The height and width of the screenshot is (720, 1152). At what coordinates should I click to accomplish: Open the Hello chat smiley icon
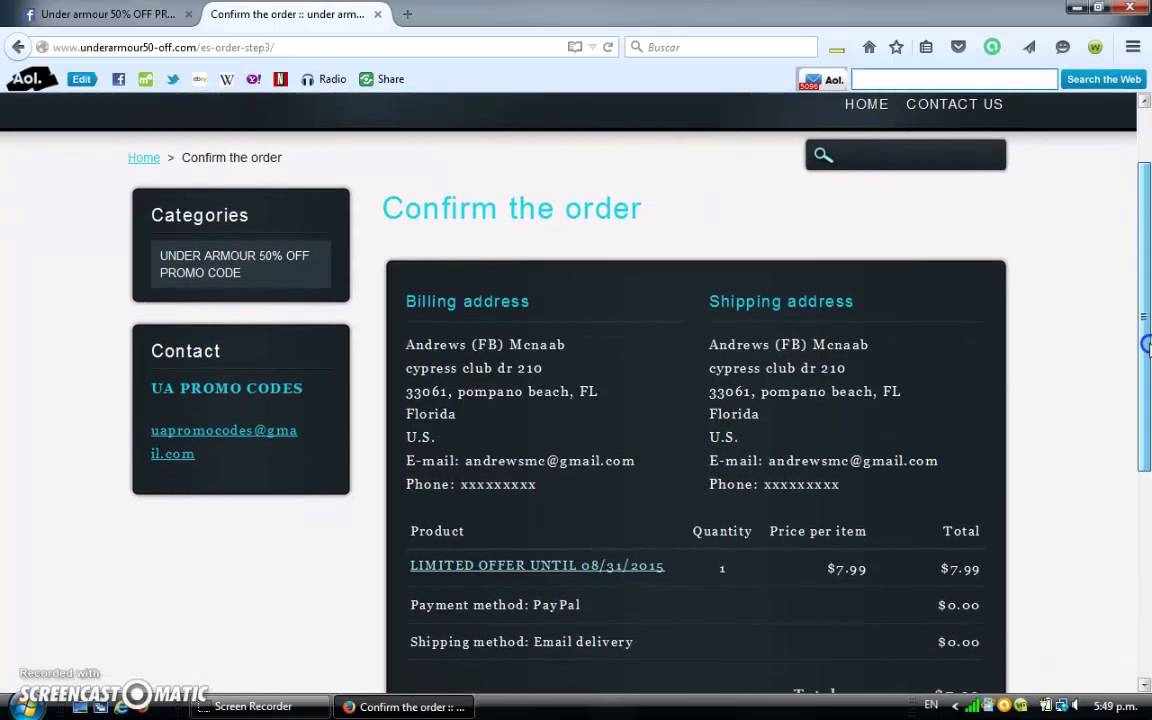tap(1062, 47)
